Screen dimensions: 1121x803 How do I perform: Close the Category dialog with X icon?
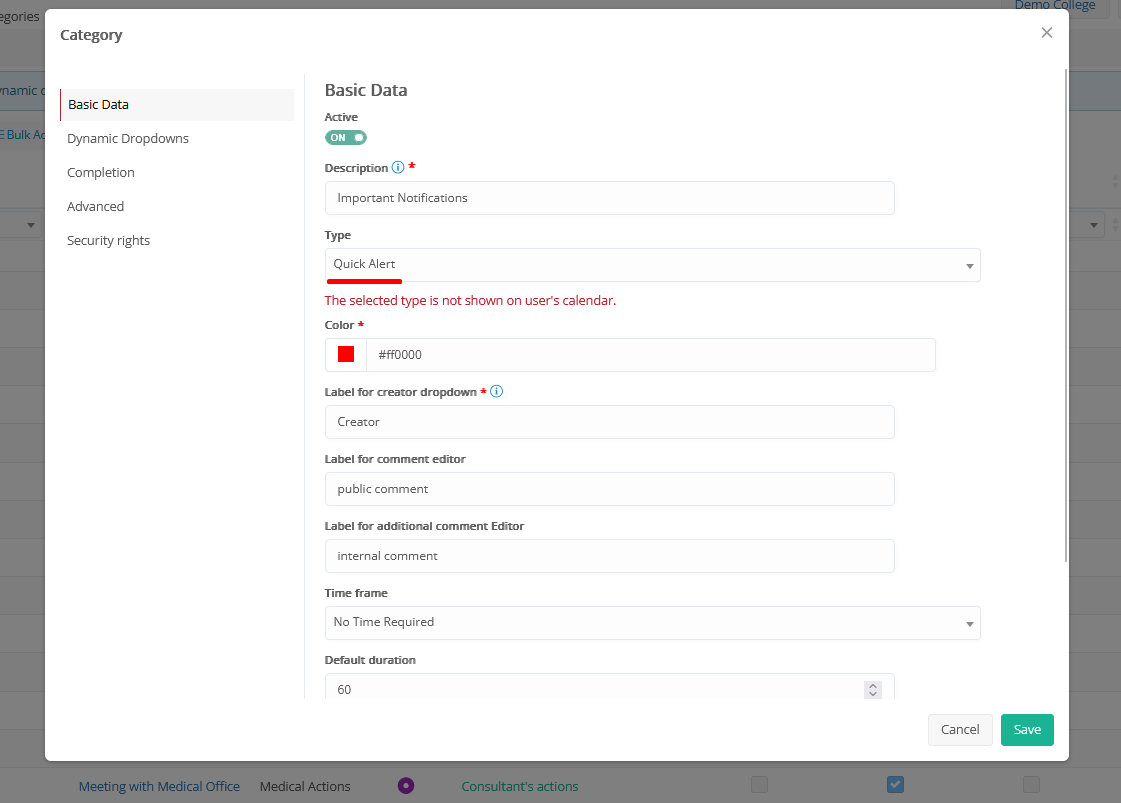[x=1046, y=33]
